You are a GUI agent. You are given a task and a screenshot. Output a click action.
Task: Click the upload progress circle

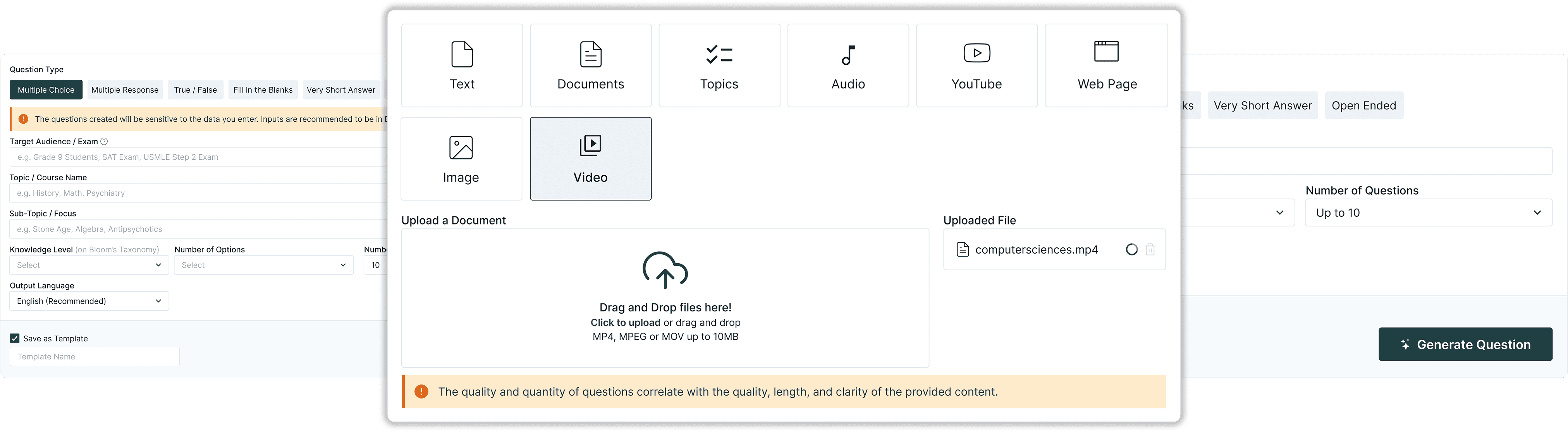click(x=1131, y=249)
